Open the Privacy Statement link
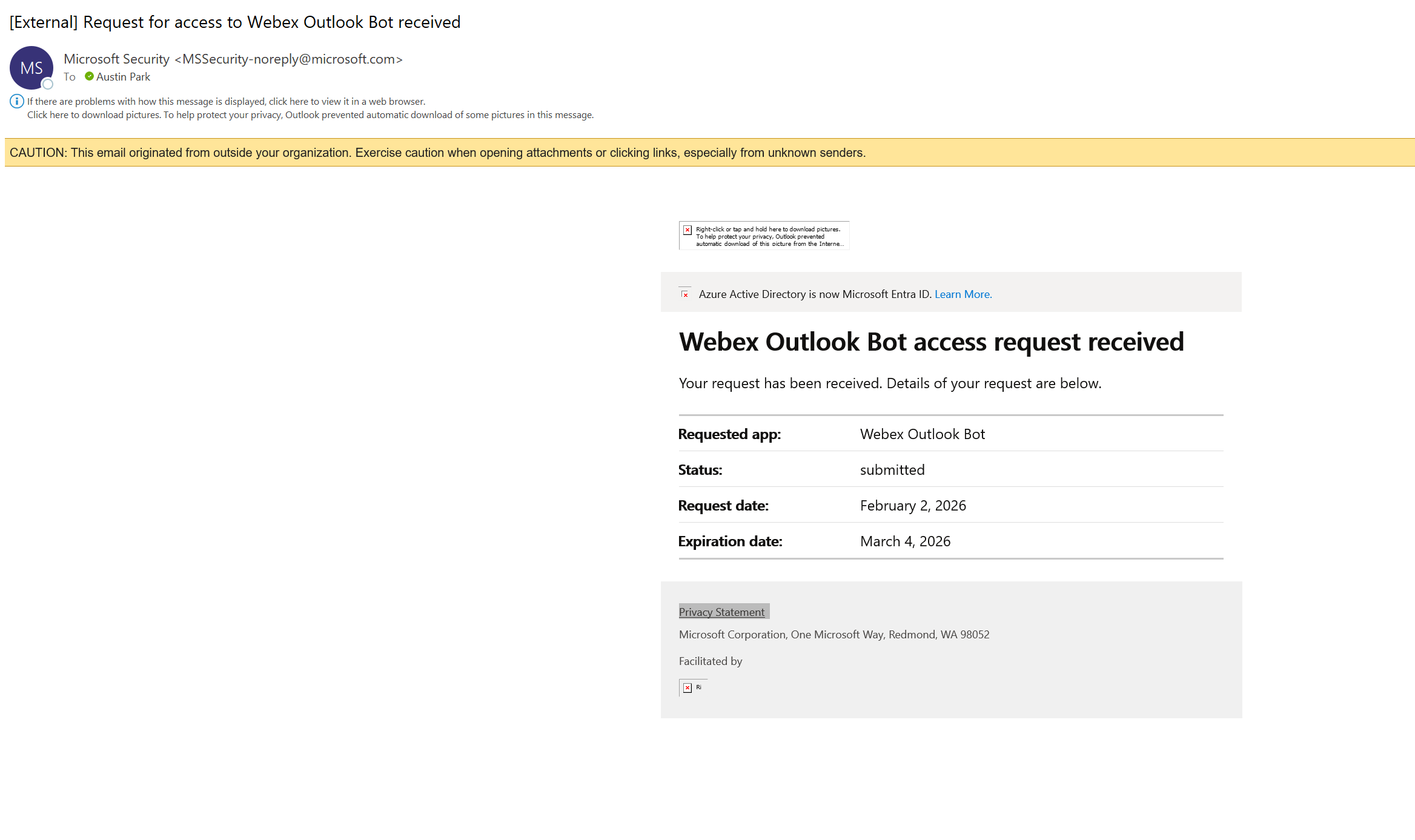This screenshot has height=840, width=1415. (721, 612)
